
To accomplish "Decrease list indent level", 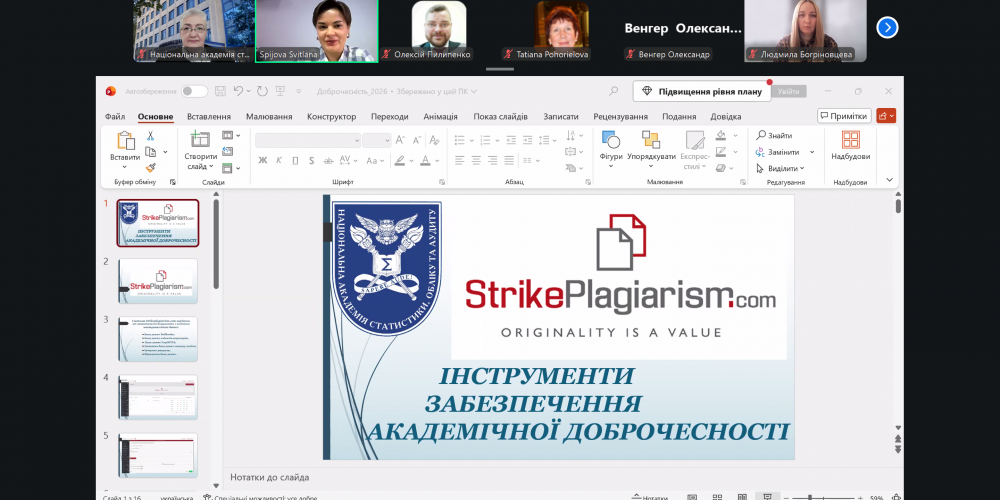I will point(511,140).
